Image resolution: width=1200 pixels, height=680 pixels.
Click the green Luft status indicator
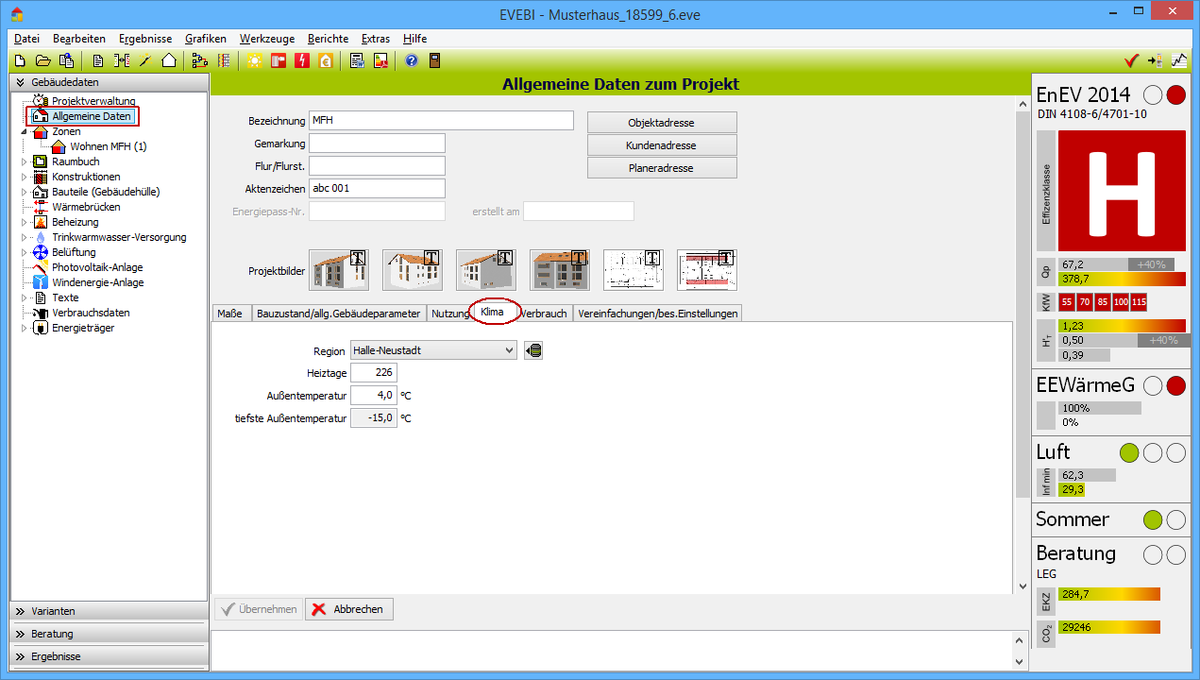[1130, 453]
